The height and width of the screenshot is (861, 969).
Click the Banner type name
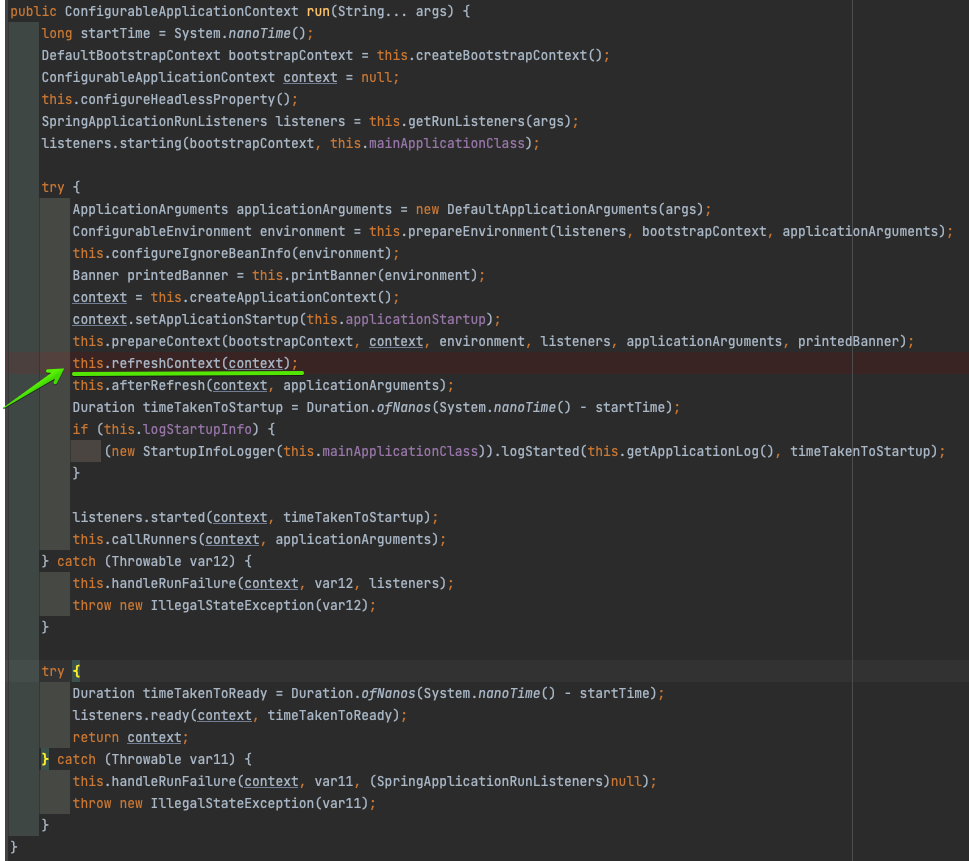pos(96,275)
